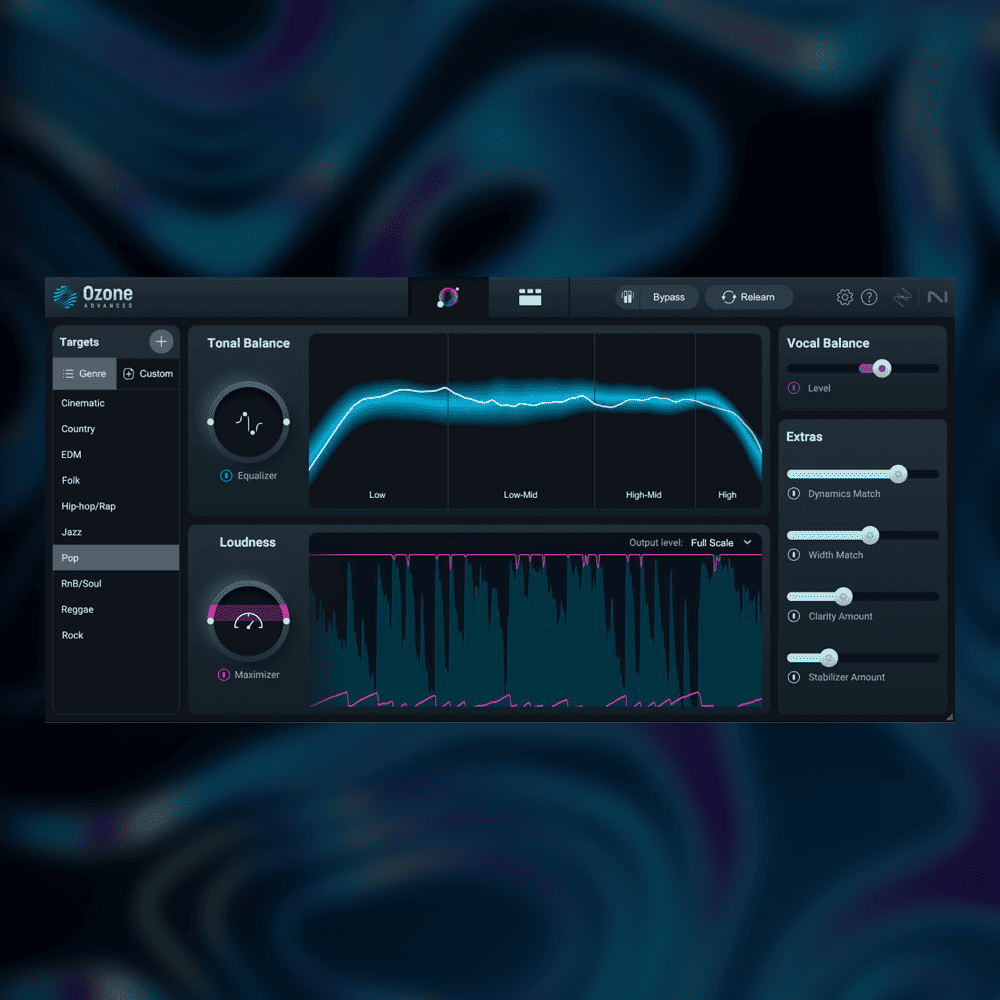Viewport: 1000px width, 1000px height.
Task: Choose the Rock genre target
Action: pyautogui.click(x=115, y=635)
